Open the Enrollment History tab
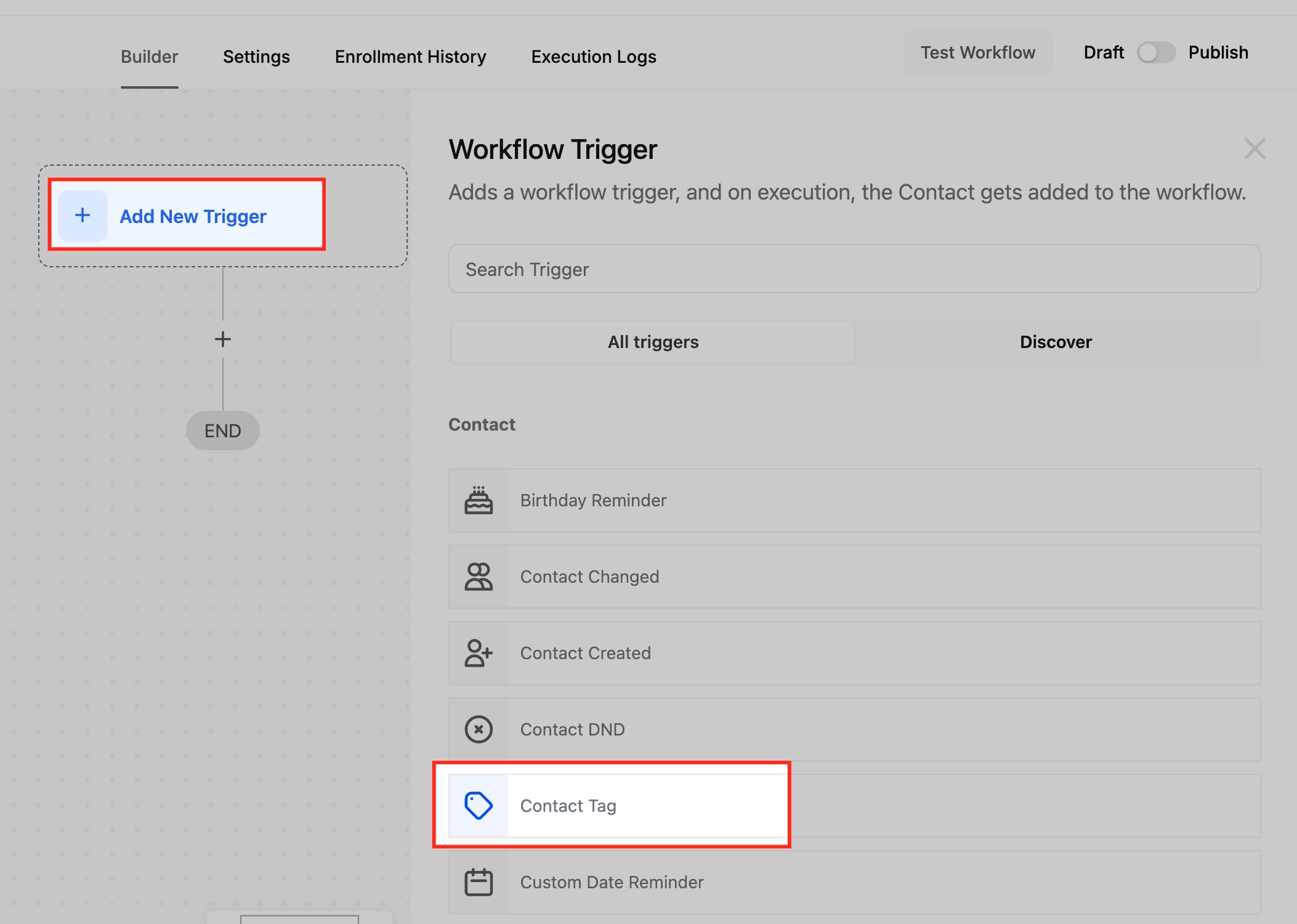The image size is (1297, 924). [410, 57]
